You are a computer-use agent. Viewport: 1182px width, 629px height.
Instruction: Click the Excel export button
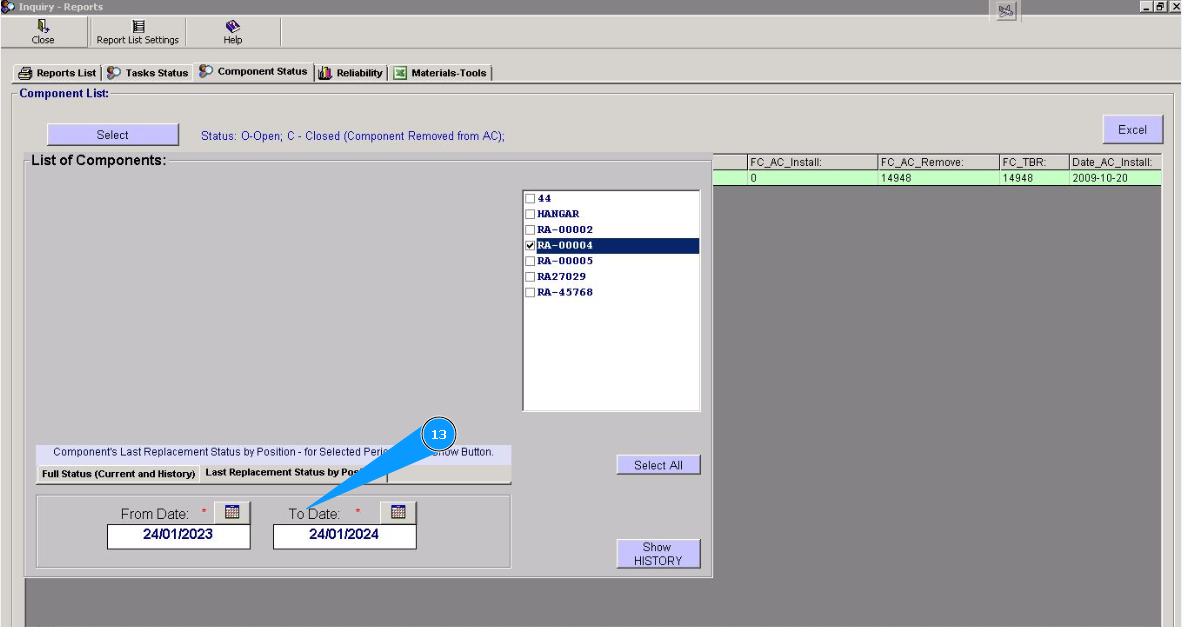pyautogui.click(x=1132, y=130)
